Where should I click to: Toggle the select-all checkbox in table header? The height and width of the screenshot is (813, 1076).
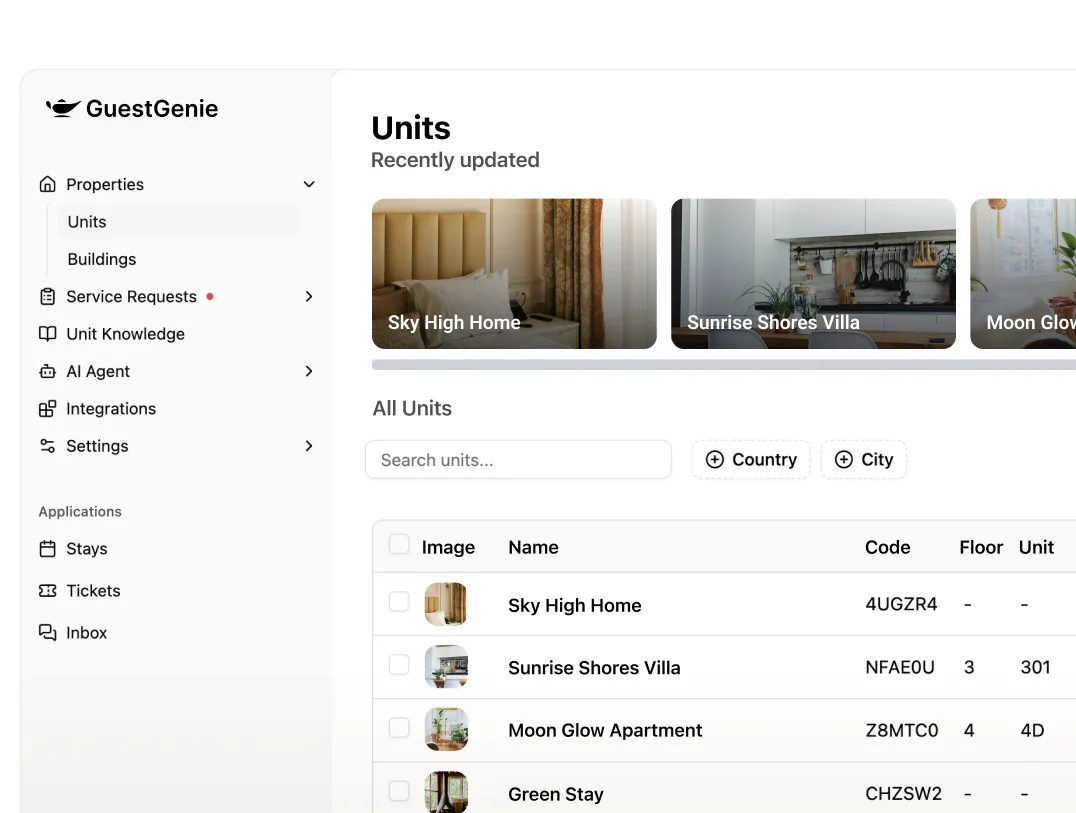(399, 545)
